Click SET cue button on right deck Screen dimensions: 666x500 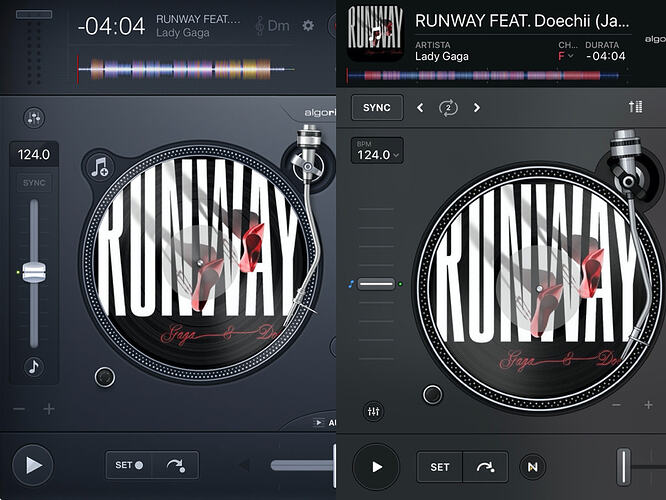click(440, 467)
